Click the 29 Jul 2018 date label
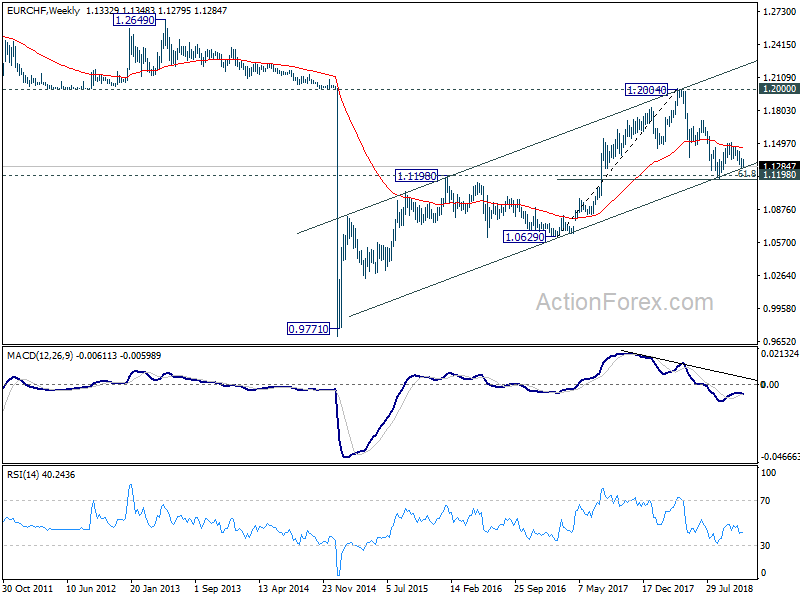 pos(730,589)
